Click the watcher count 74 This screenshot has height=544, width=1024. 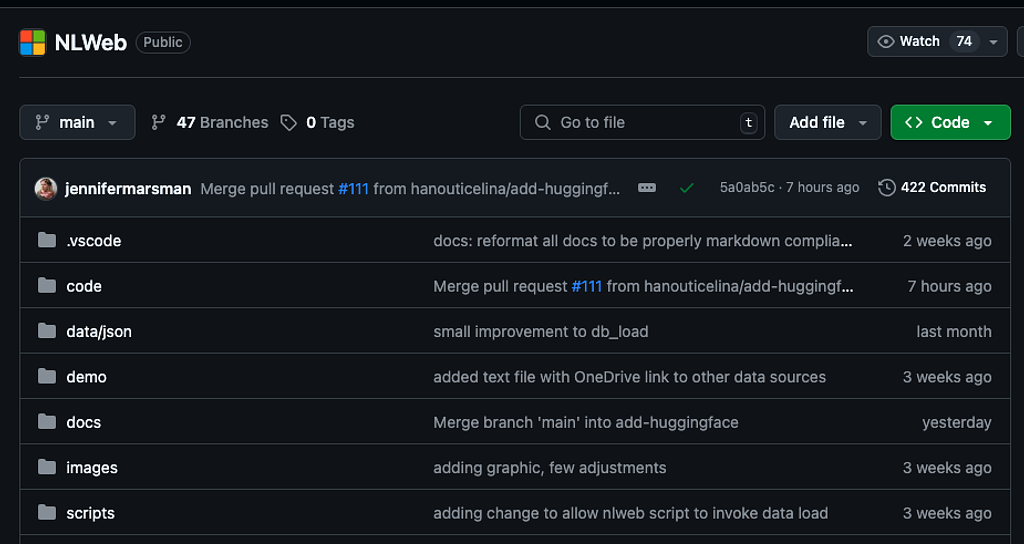(964, 42)
